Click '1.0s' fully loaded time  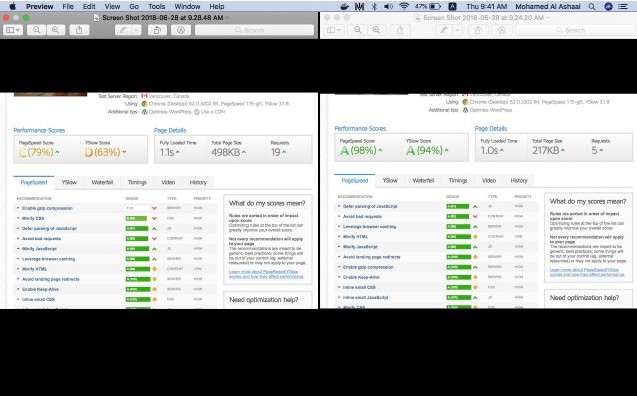point(489,151)
